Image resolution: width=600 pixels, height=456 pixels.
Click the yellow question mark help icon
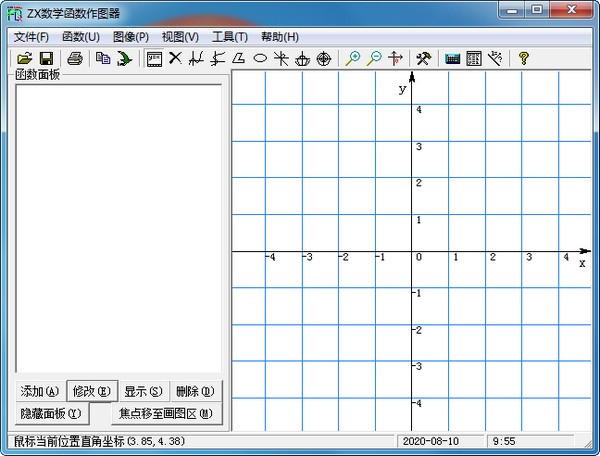pos(523,59)
